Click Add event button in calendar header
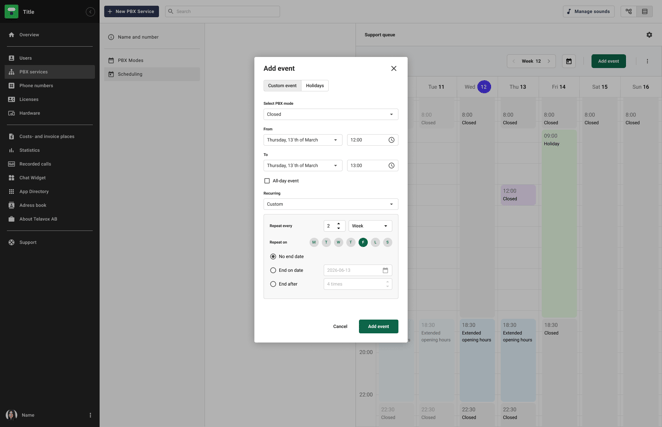The width and height of the screenshot is (662, 427). (608, 61)
